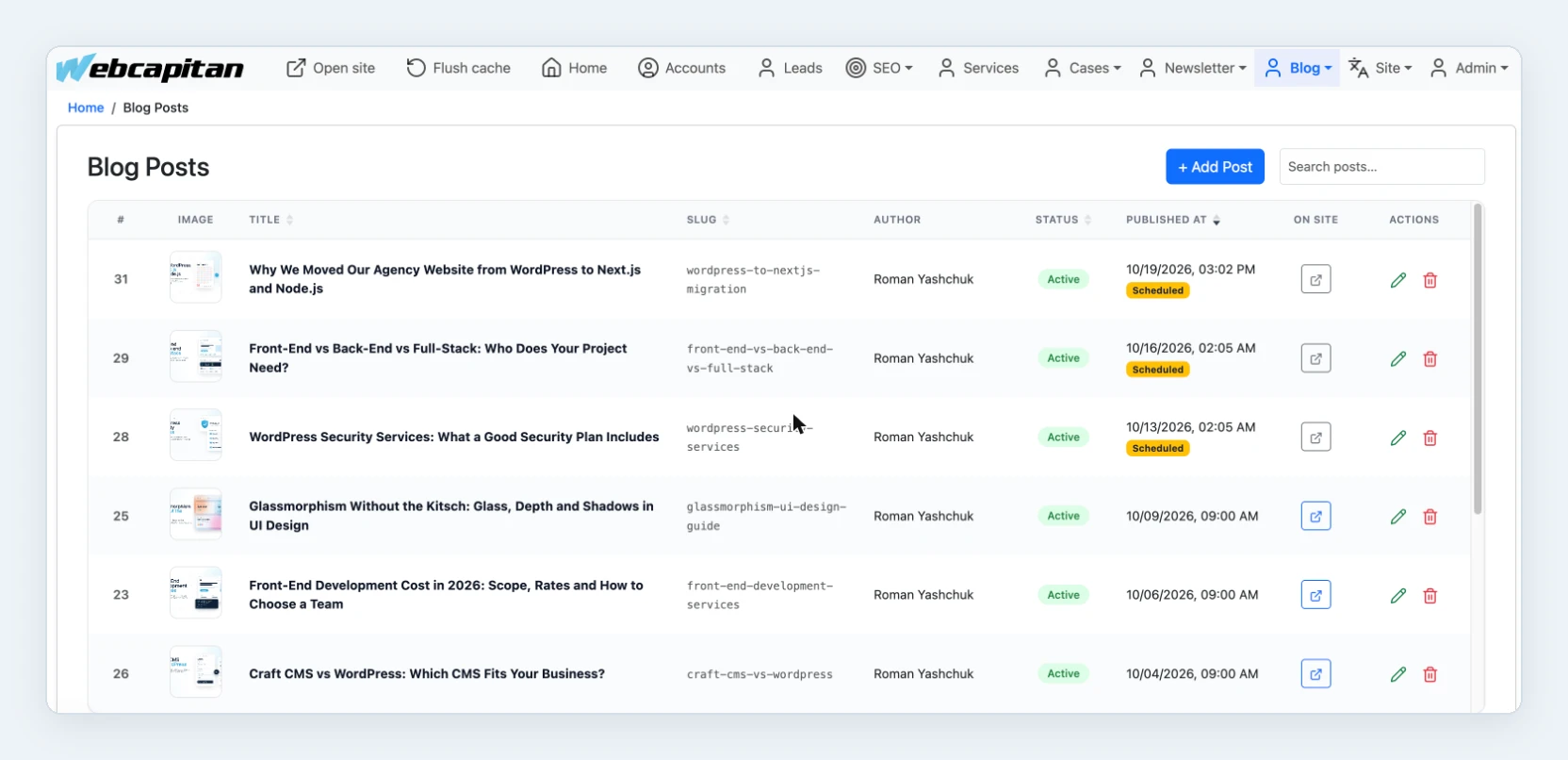Image resolution: width=1568 pixels, height=760 pixels.
Task: Edit the Craft CMS vs WordPress post
Action: (1398, 674)
